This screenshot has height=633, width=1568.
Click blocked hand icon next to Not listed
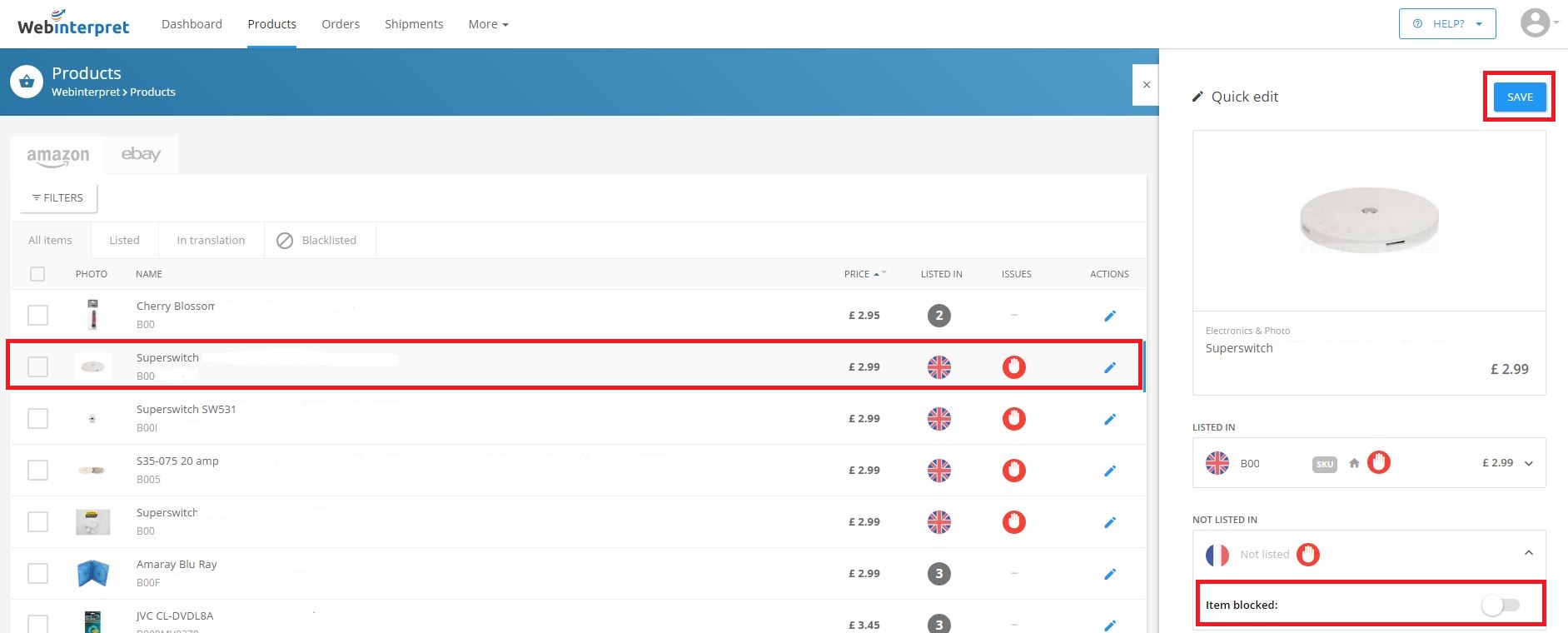(x=1308, y=555)
